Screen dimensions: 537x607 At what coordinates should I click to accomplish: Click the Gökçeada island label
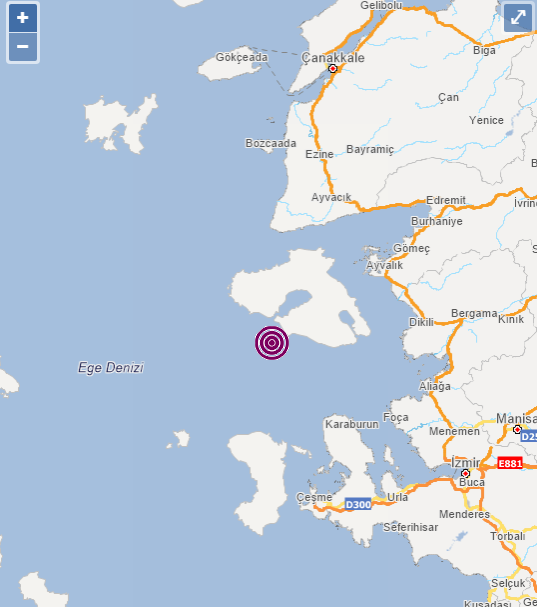[x=242, y=57]
